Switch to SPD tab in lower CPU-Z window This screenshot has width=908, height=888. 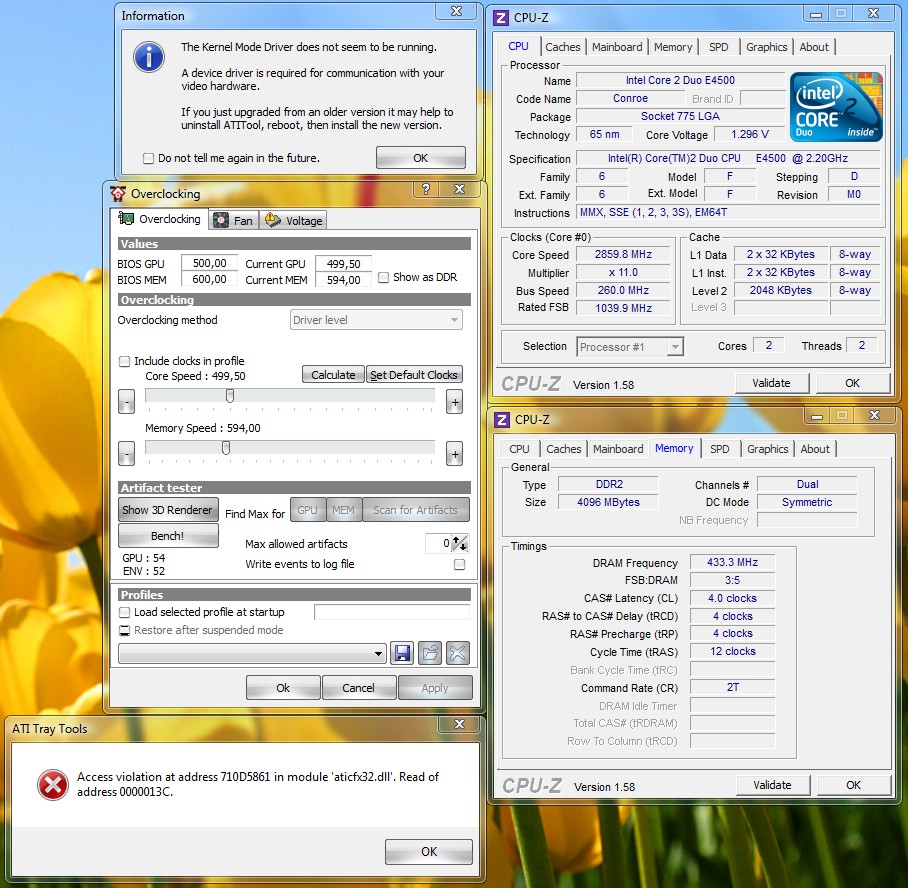click(x=719, y=449)
